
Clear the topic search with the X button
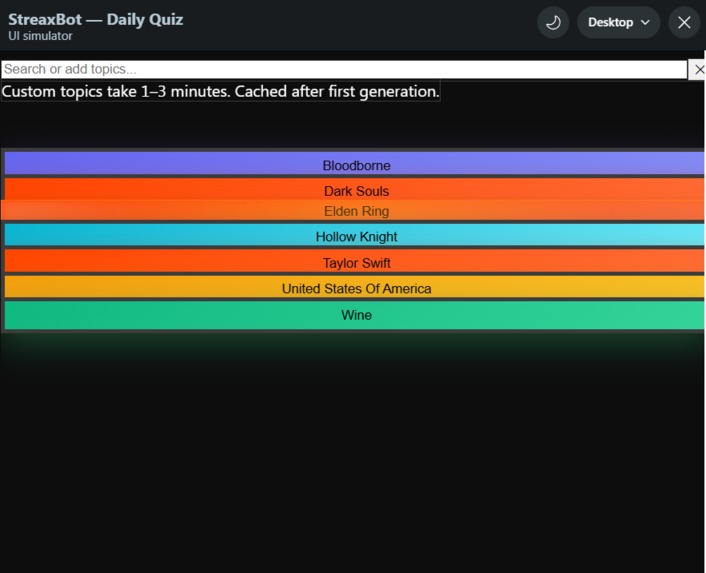(x=697, y=69)
